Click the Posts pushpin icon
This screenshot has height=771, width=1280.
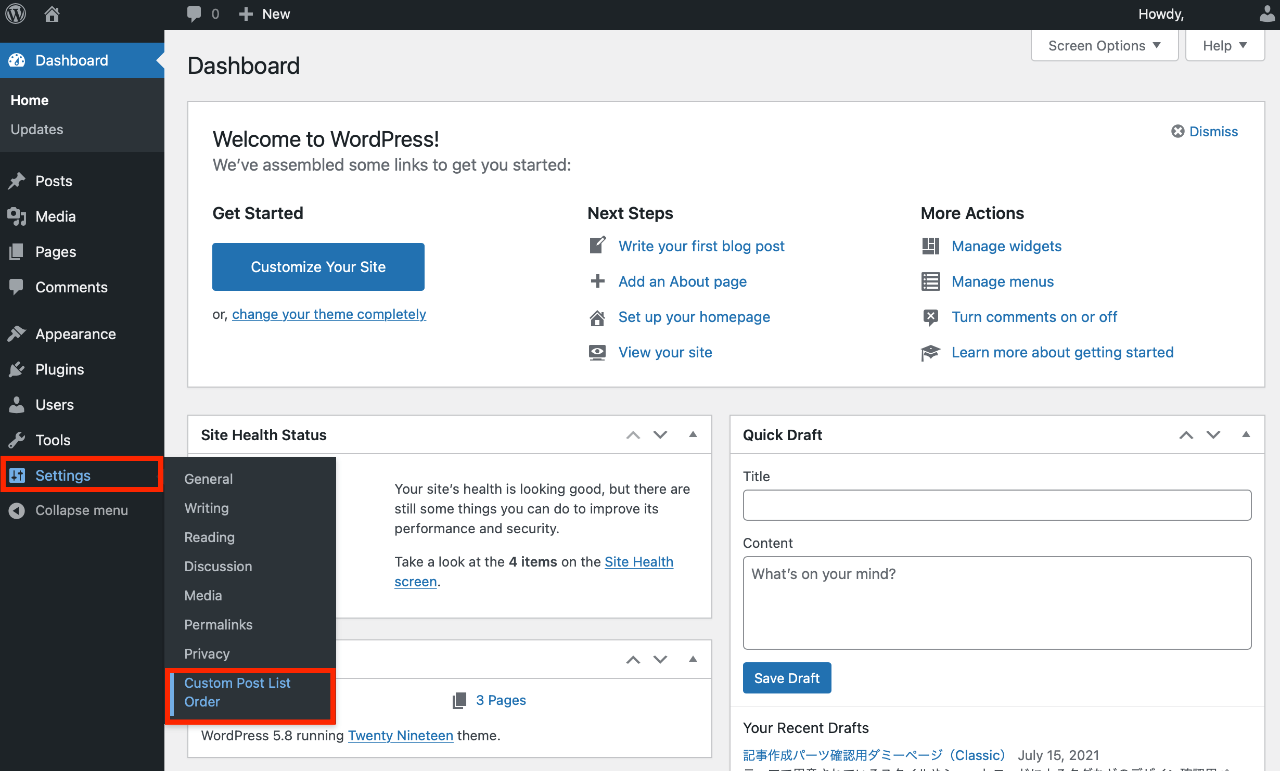tap(16, 181)
